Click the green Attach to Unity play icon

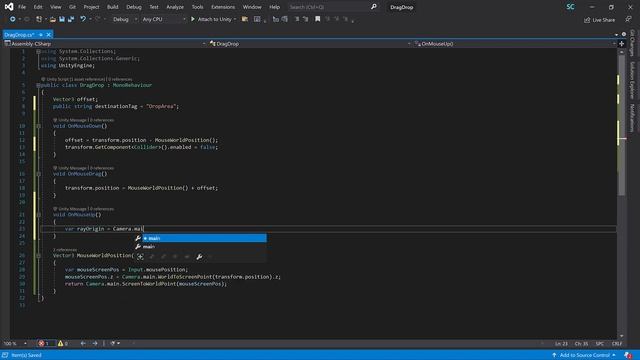[x=193, y=19]
